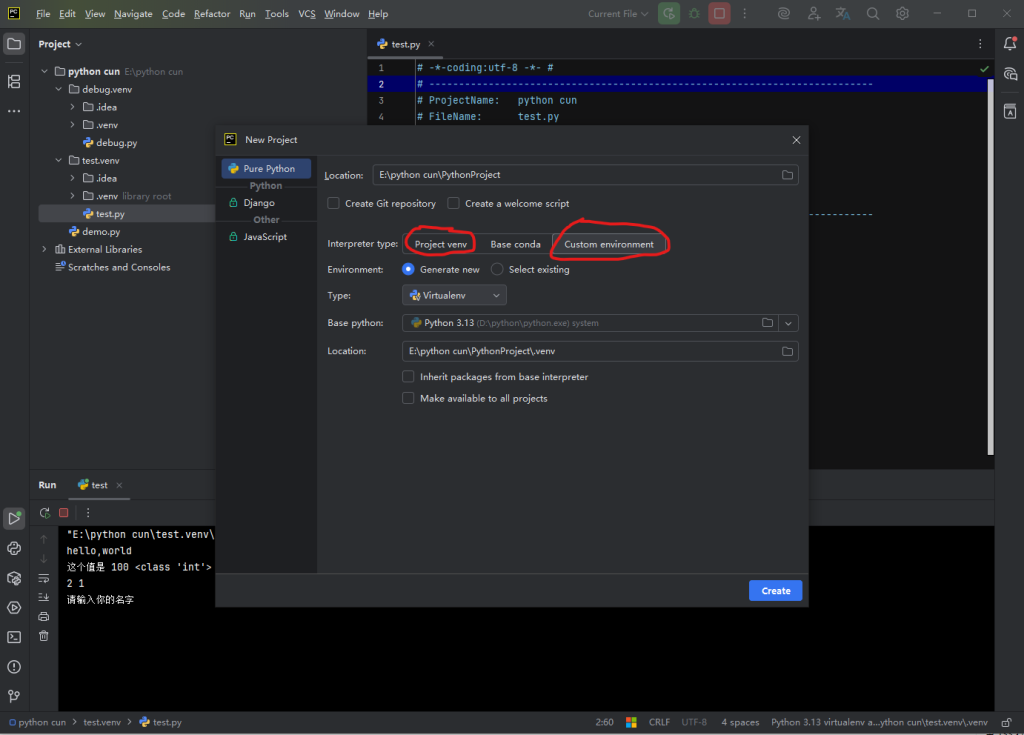Open the Refactor menu

[212, 14]
